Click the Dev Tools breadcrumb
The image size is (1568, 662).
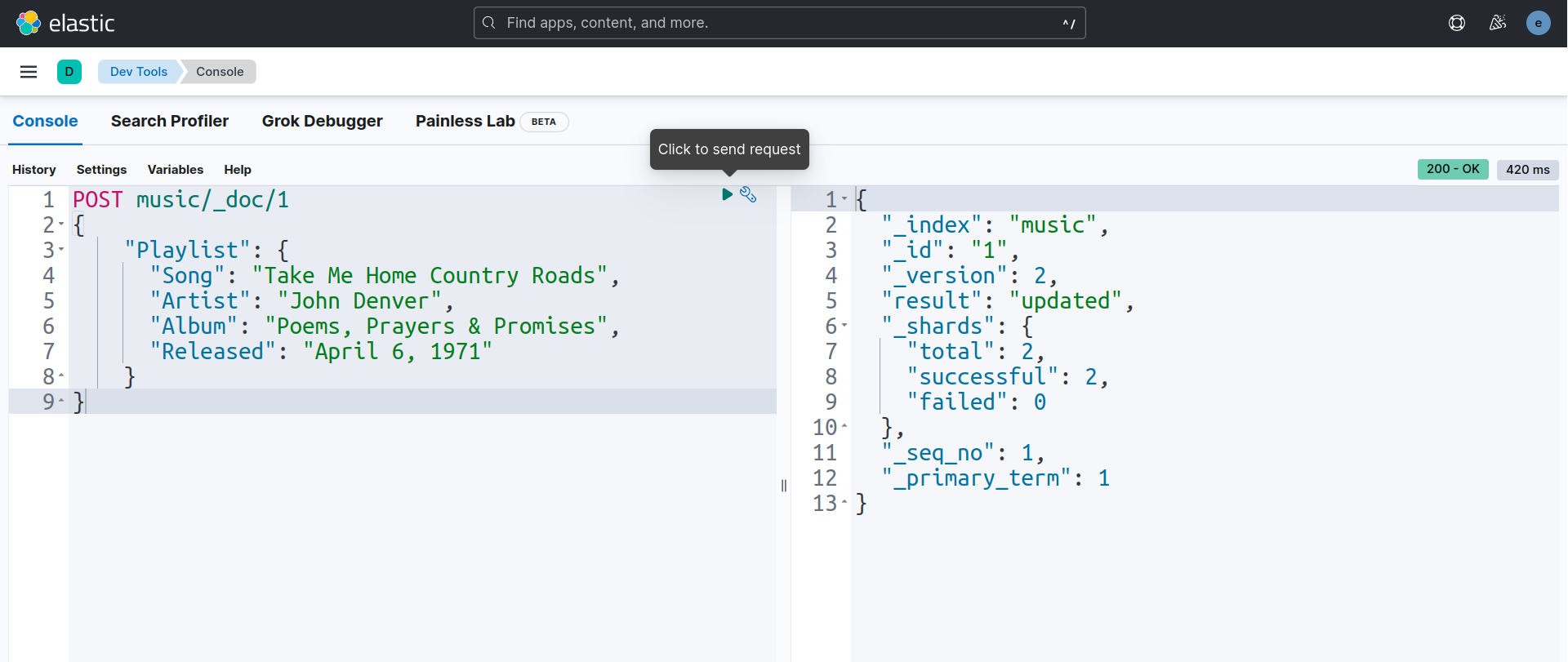(139, 72)
